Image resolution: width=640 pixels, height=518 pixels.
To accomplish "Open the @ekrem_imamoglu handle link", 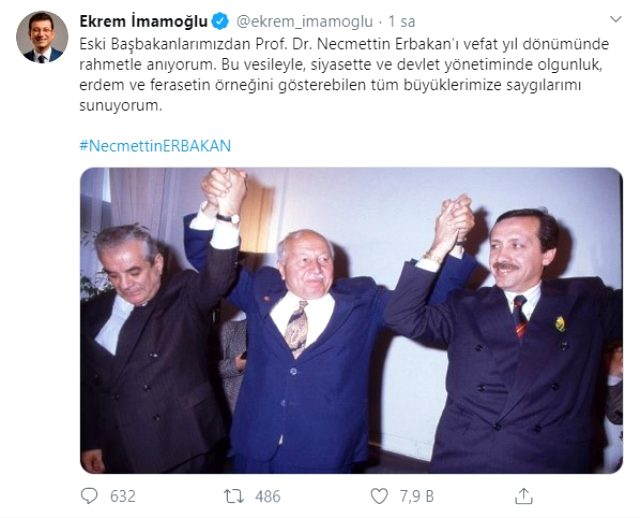I will (x=304, y=22).
